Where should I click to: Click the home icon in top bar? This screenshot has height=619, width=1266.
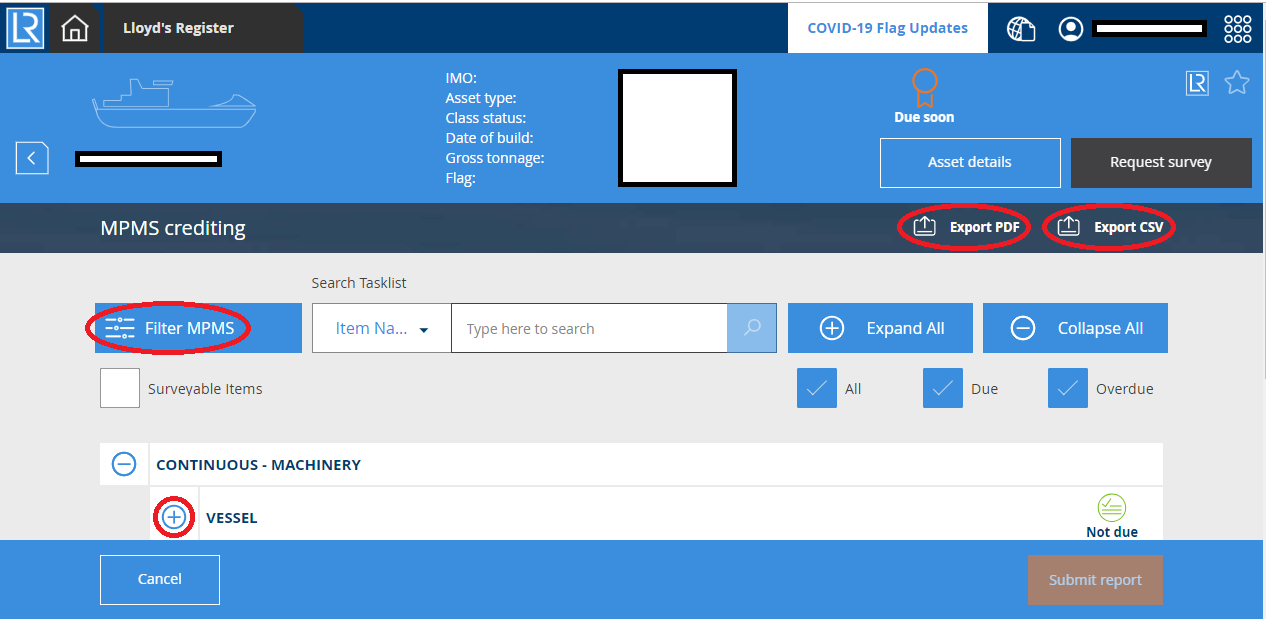pos(75,28)
